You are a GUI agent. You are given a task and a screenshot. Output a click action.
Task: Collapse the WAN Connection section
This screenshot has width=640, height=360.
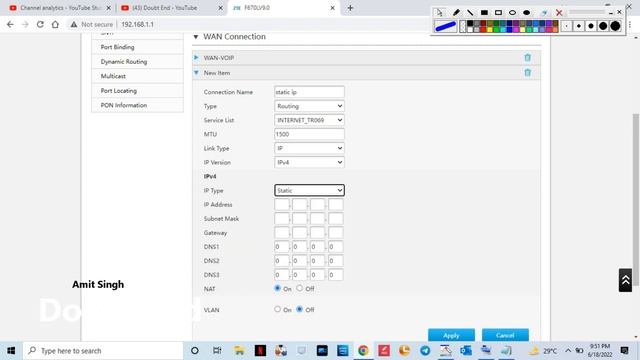pyautogui.click(x=196, y=37)
